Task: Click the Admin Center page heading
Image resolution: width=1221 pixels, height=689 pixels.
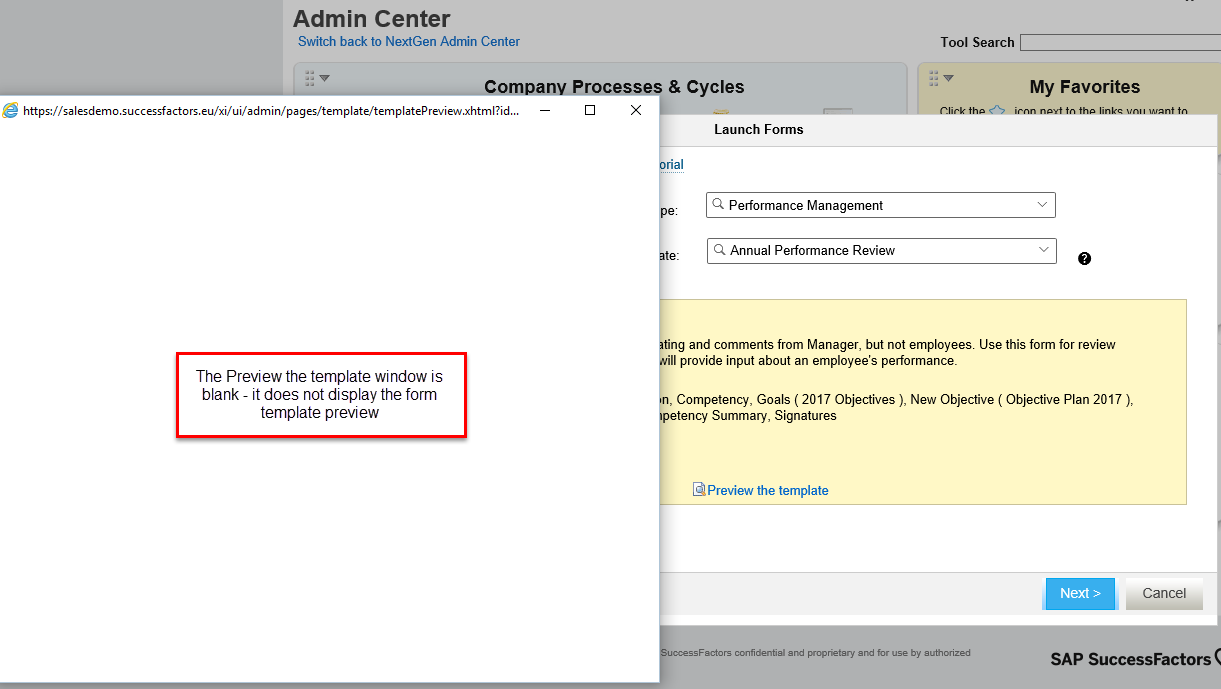Action: pos(372,18)
